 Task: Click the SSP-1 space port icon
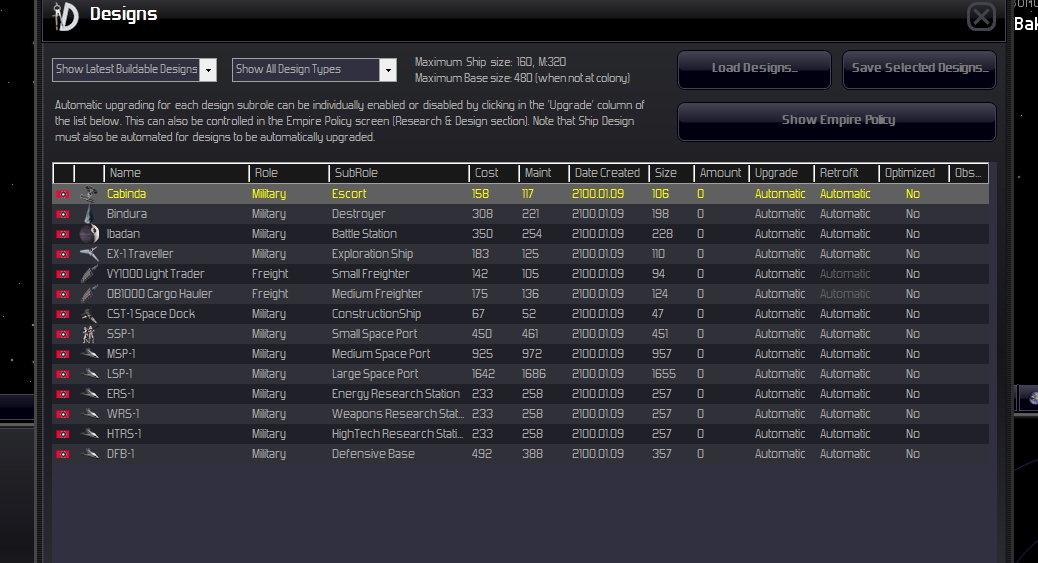pyautogui.click(x=89, y=334)
